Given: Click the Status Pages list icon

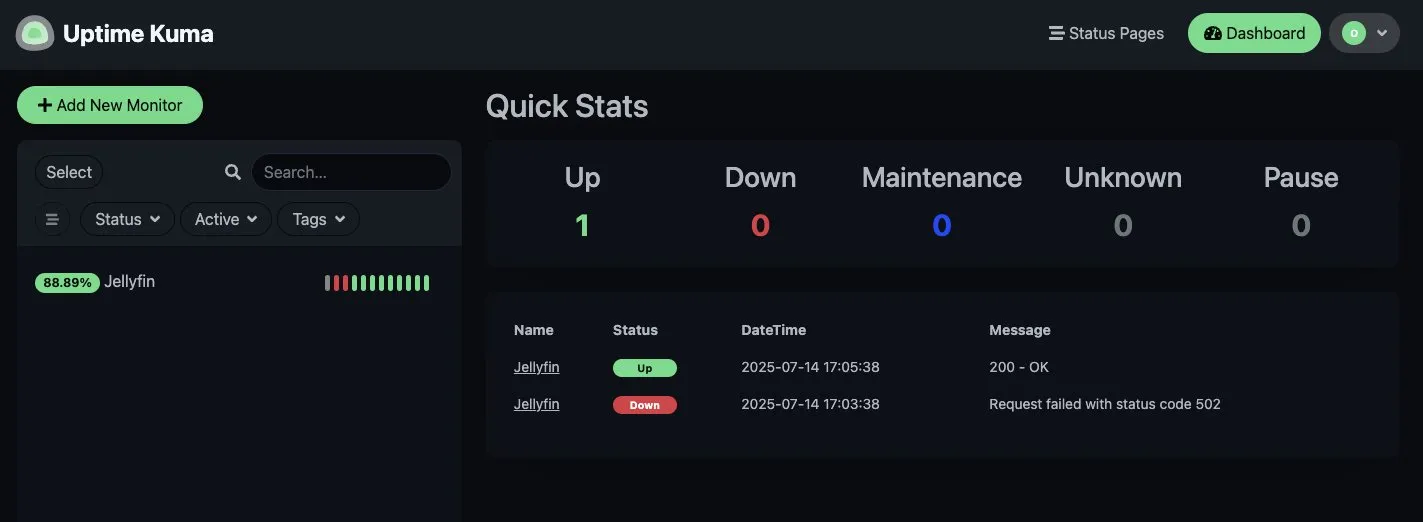Looking at the screenshot, I should (x=1056, y=33).
